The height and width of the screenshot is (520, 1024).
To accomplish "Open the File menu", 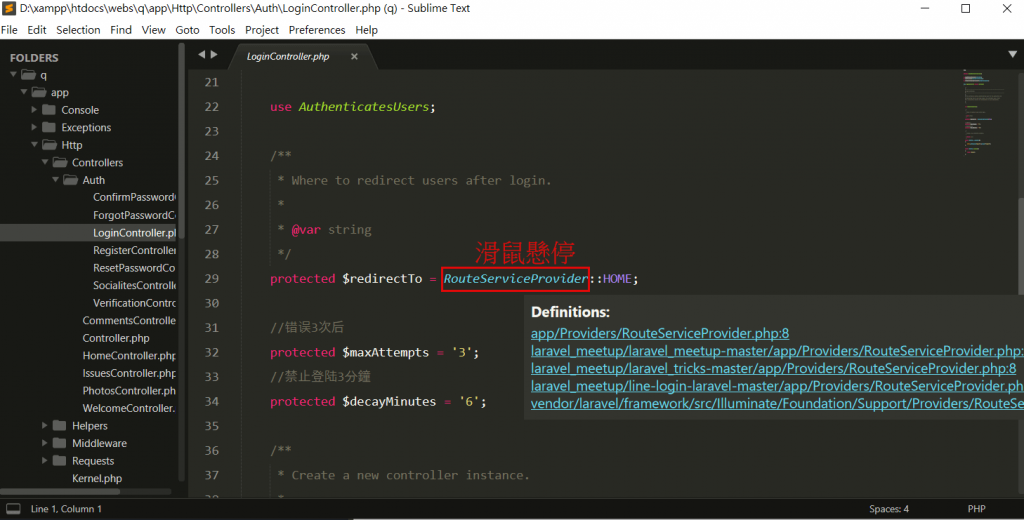I will (x=9, y=30).
